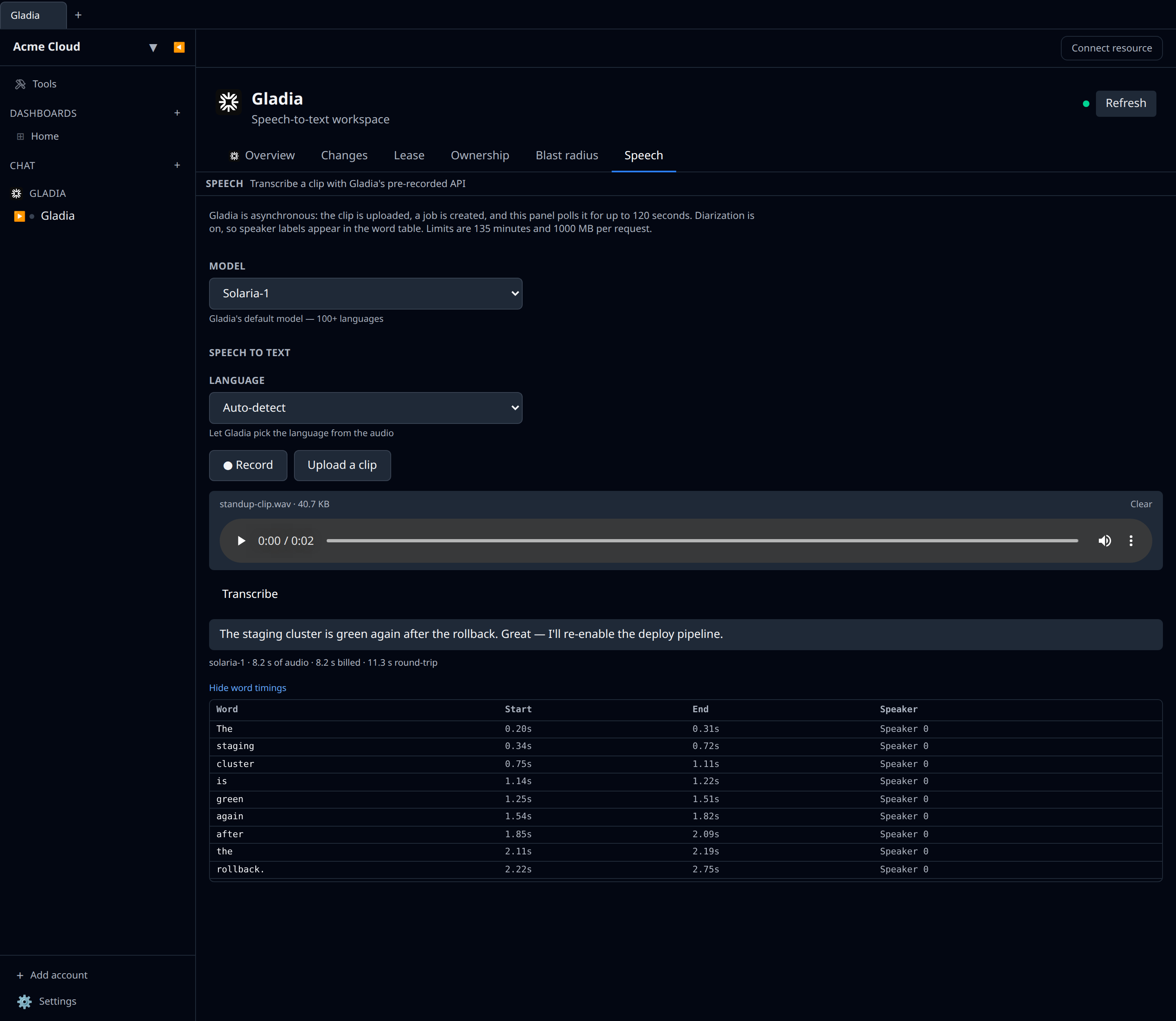
Task: Start a new chat with the plus icon
Action: (x=177, y=165)
